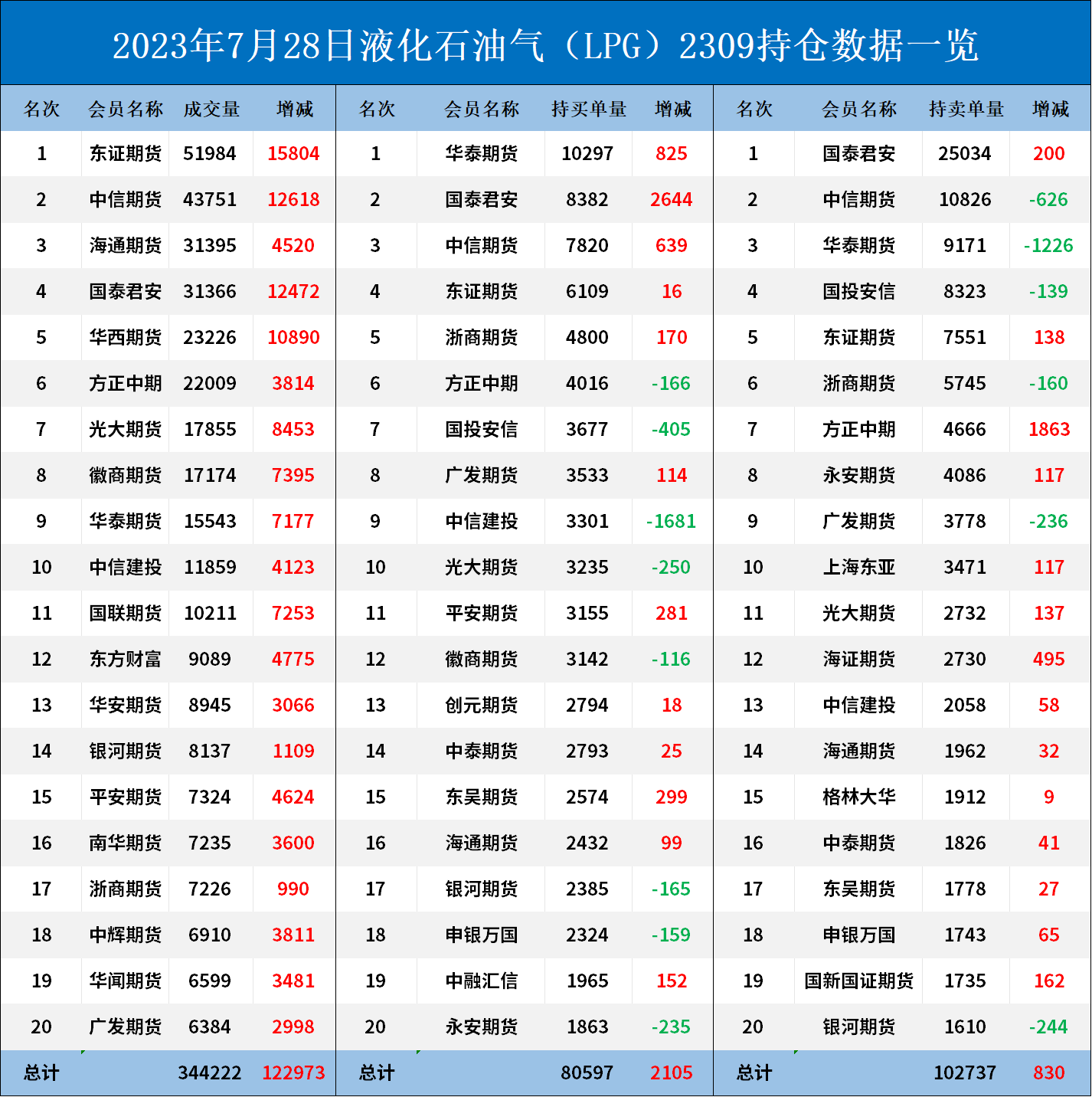The image size is (1092, 1097).
Task: Select the cell showing 43751
Action: [x=210, y=200]
